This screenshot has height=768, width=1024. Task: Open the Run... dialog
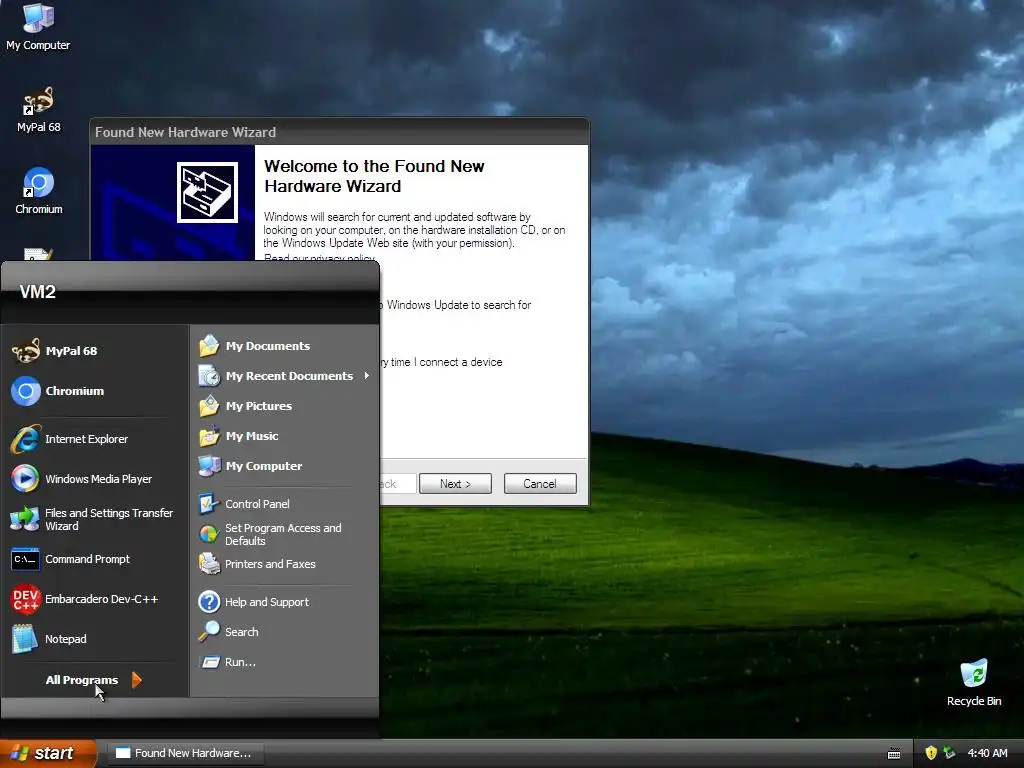[285, 662]
